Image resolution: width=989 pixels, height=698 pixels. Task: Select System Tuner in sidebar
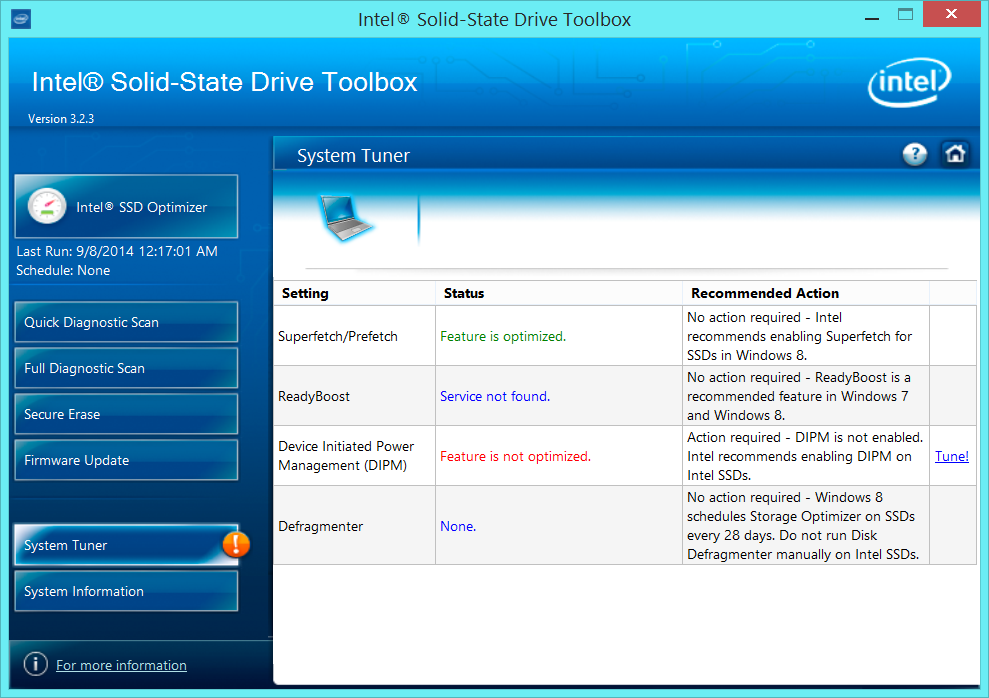(126, 545)
